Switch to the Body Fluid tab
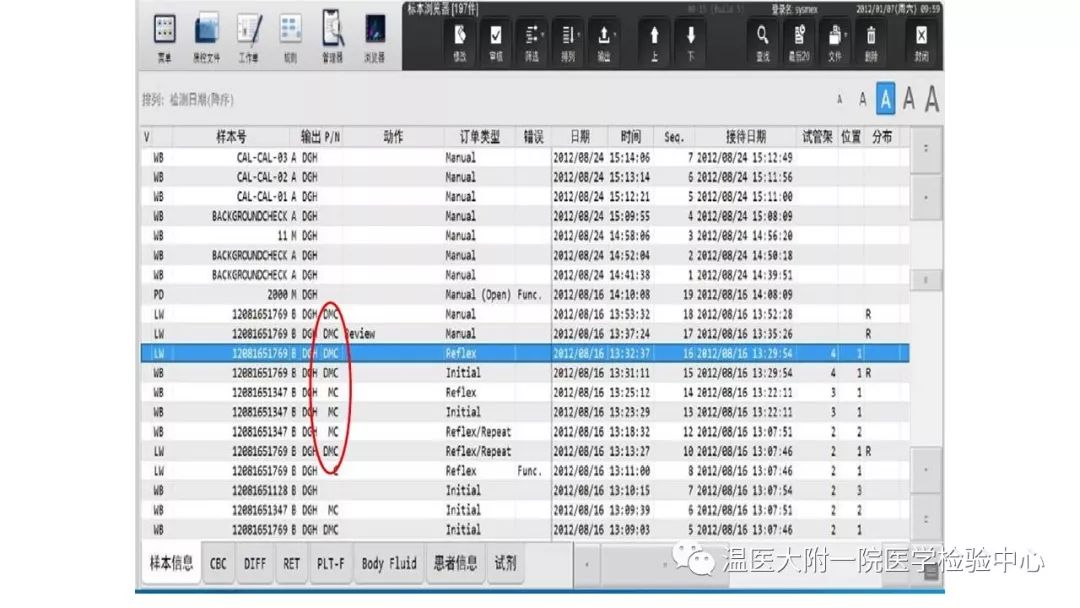 [389, 563]
